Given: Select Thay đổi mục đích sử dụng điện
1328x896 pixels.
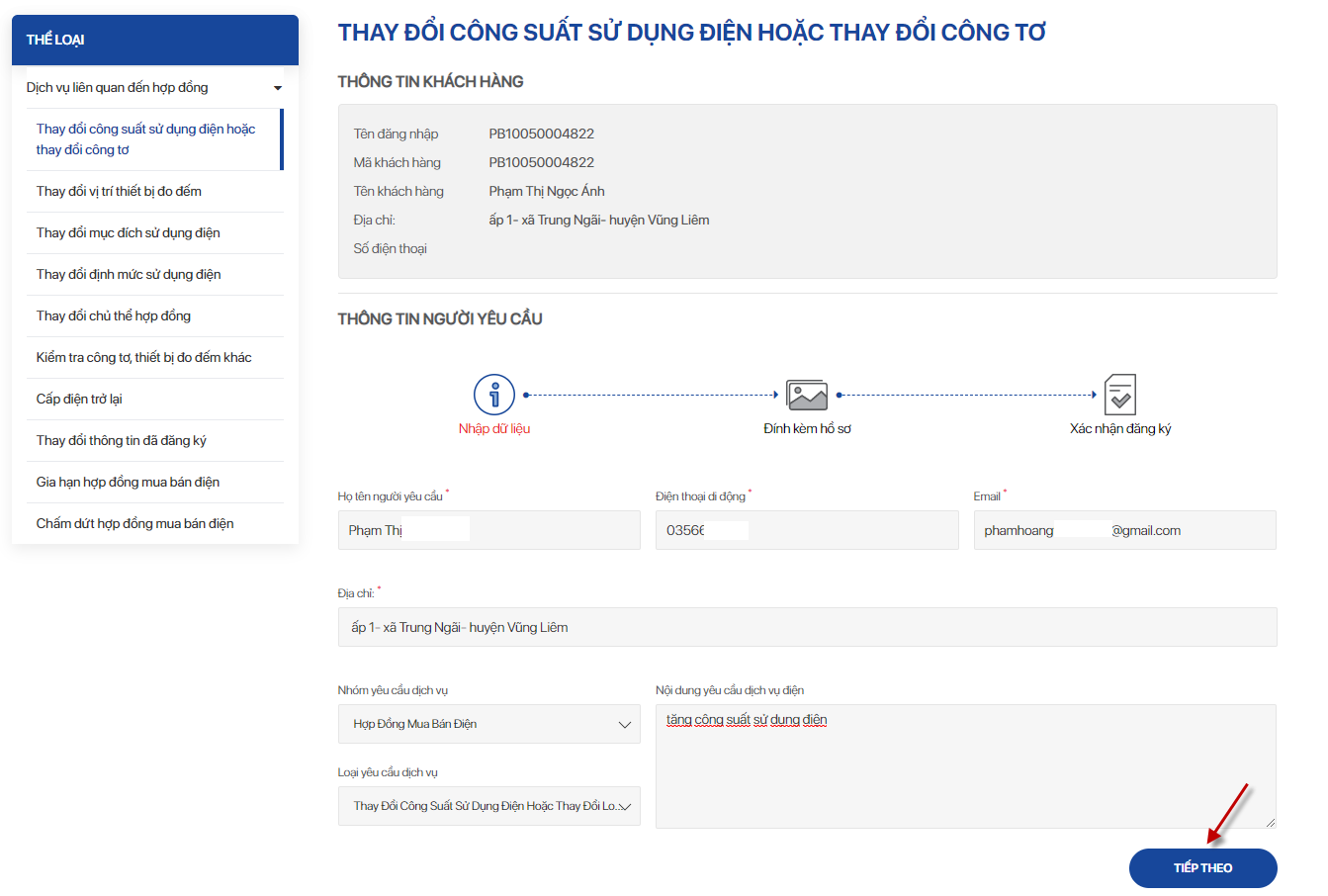Looking at the screenshot, I should pyautogui.click(x=129, y=232).
